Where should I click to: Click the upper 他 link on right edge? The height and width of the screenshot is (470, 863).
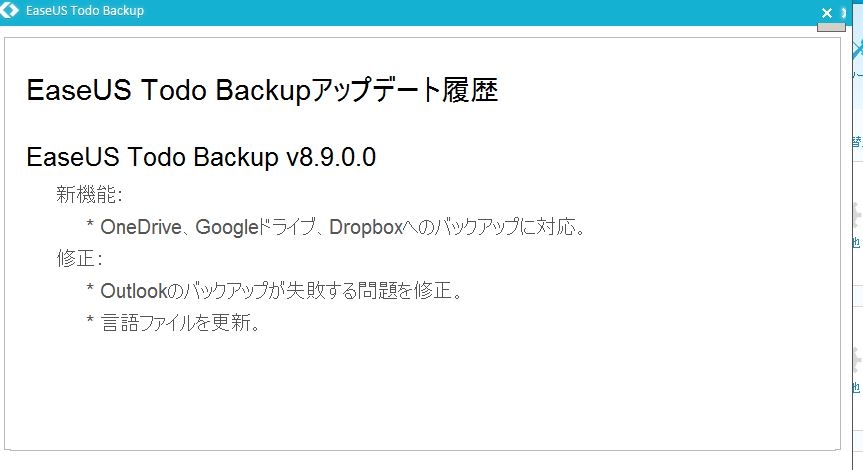[x=856, y=242]
